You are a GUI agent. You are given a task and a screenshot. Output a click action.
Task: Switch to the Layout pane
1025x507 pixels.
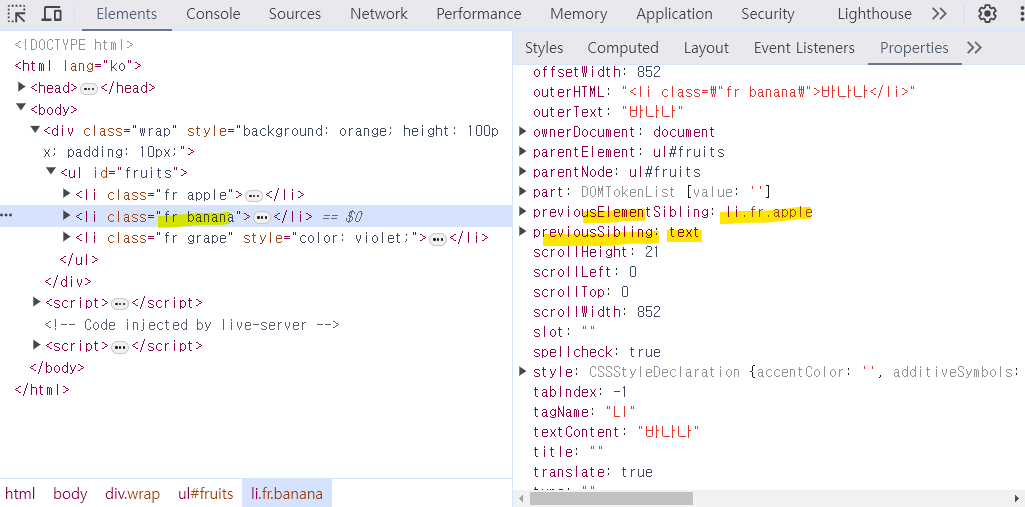coord(706,48)
